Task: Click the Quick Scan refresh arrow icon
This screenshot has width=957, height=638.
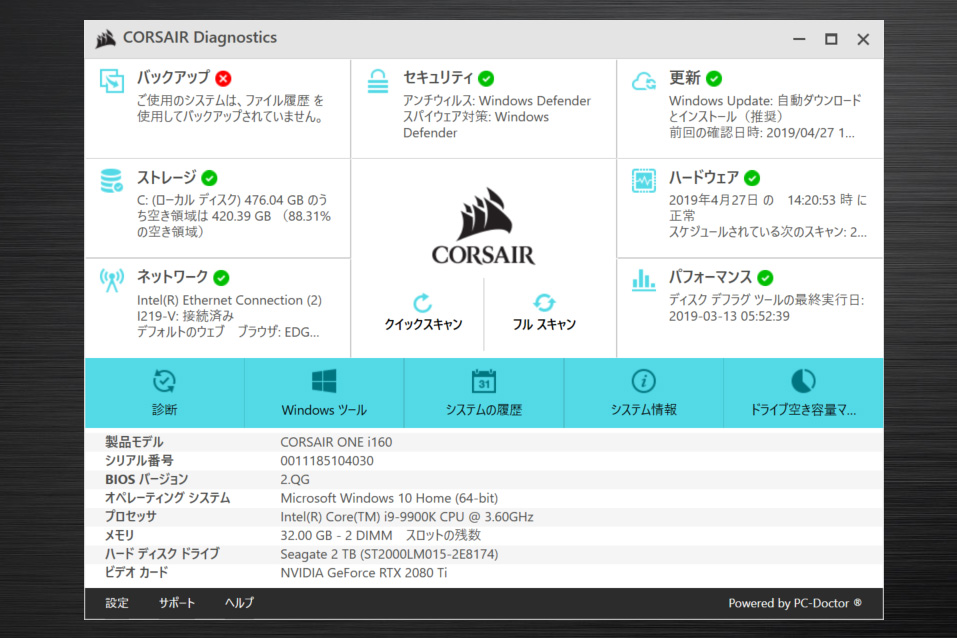Action: coord(422,302)
